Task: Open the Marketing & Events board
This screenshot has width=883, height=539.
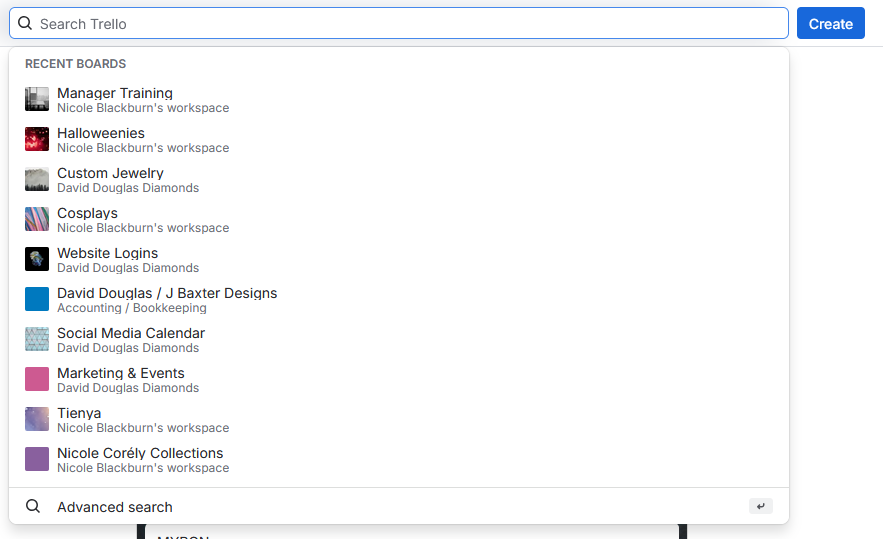Action: [x=399, y=380]
